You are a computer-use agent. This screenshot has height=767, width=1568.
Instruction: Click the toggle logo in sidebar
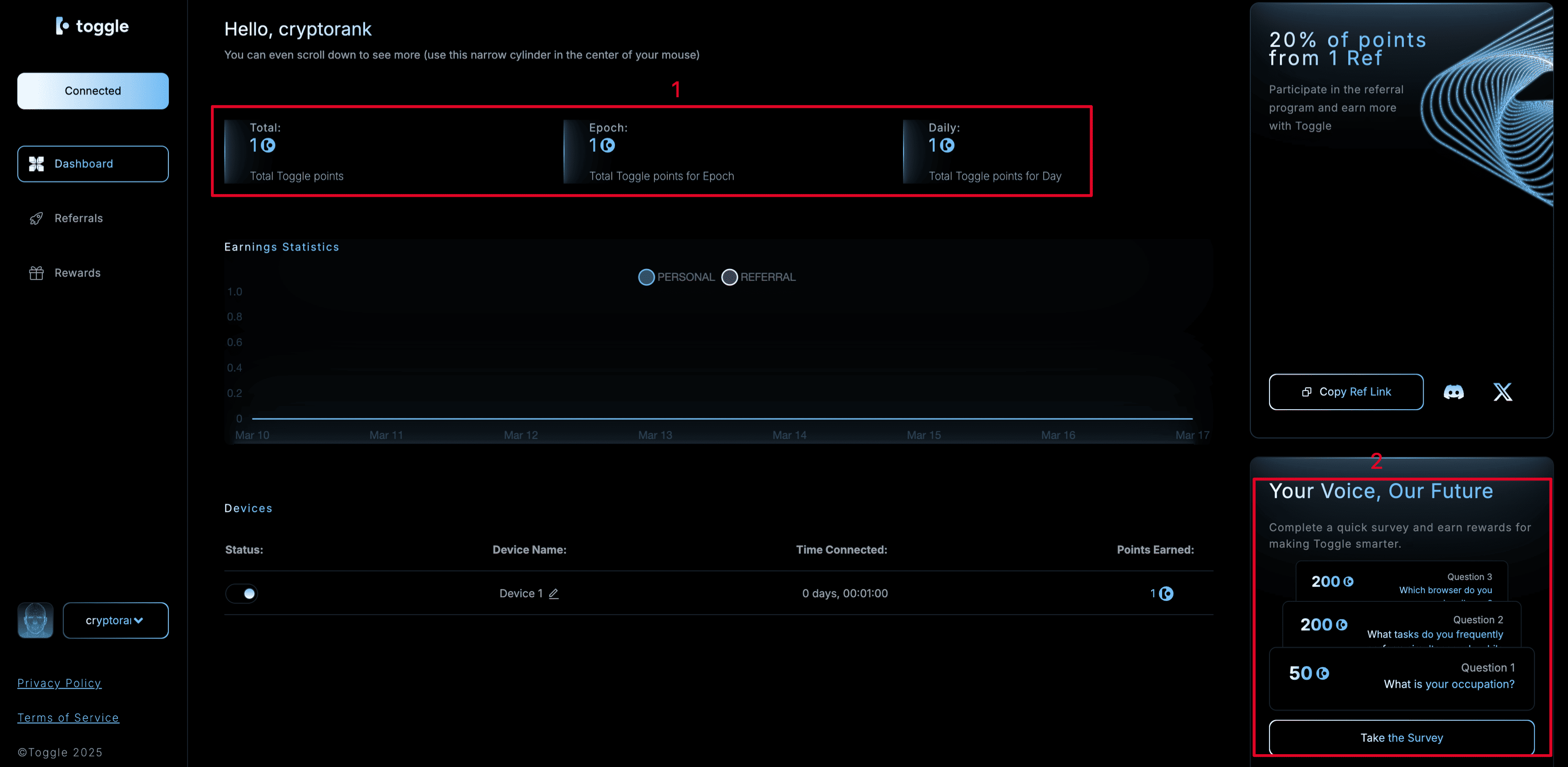click(x=93, y=26)
